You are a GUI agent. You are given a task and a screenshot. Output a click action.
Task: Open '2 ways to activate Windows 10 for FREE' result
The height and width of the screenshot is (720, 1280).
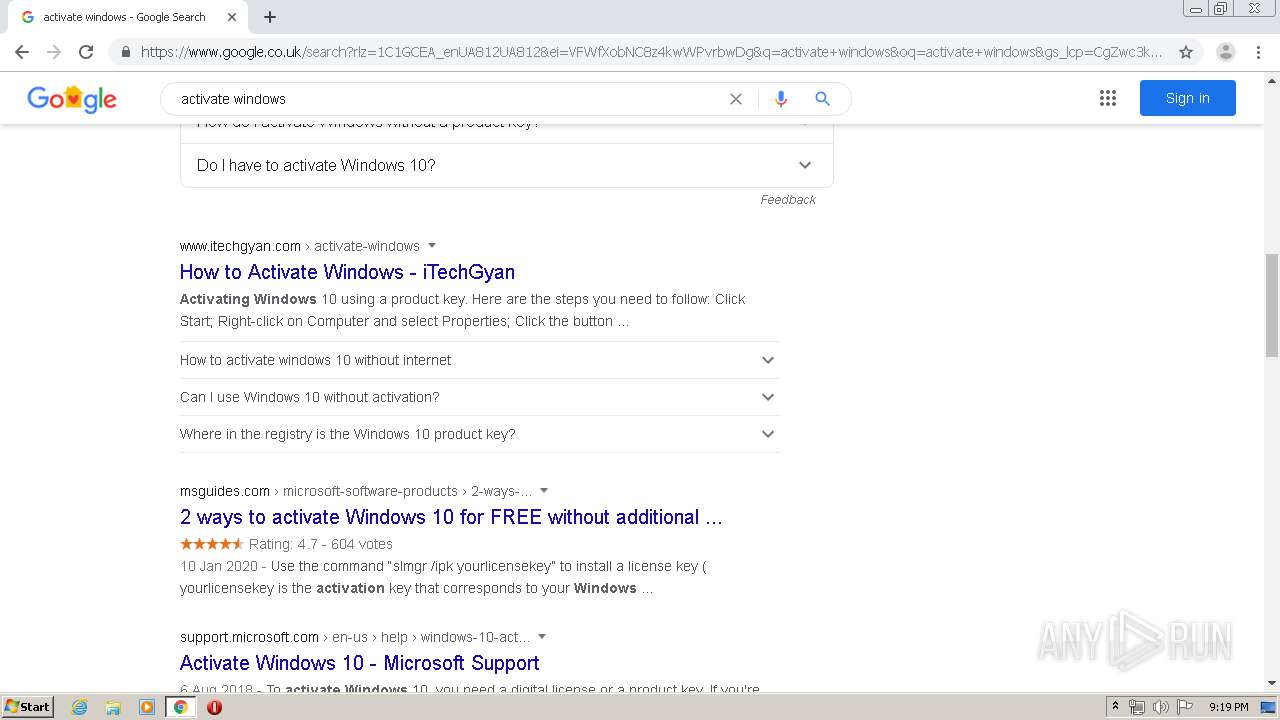tap(451, 517)
